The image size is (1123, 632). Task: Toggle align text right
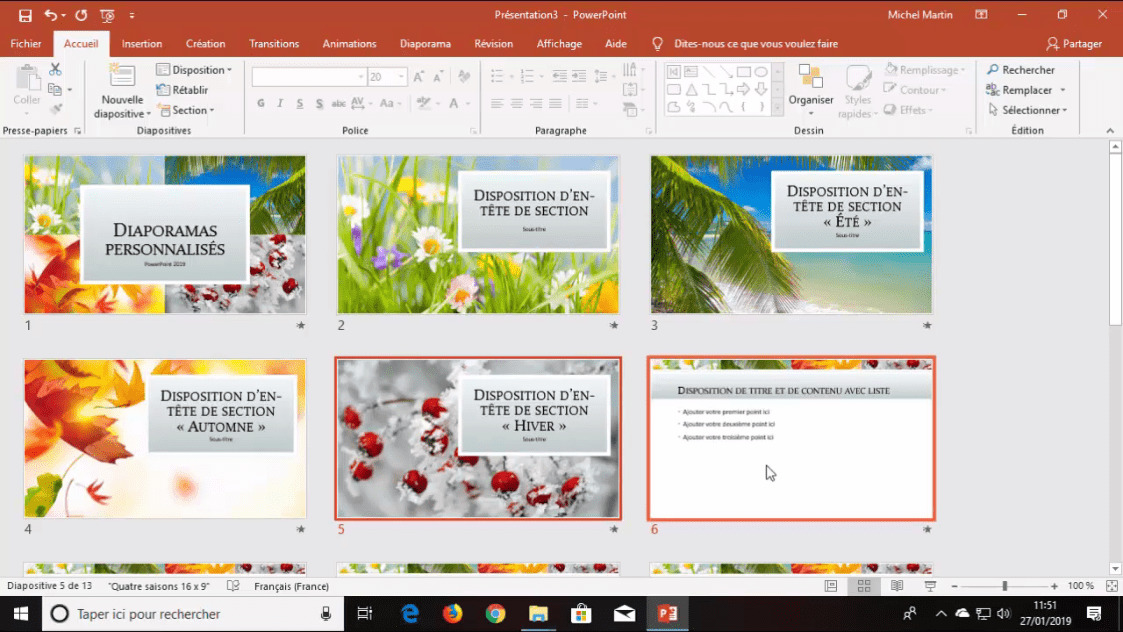point(536,104)
